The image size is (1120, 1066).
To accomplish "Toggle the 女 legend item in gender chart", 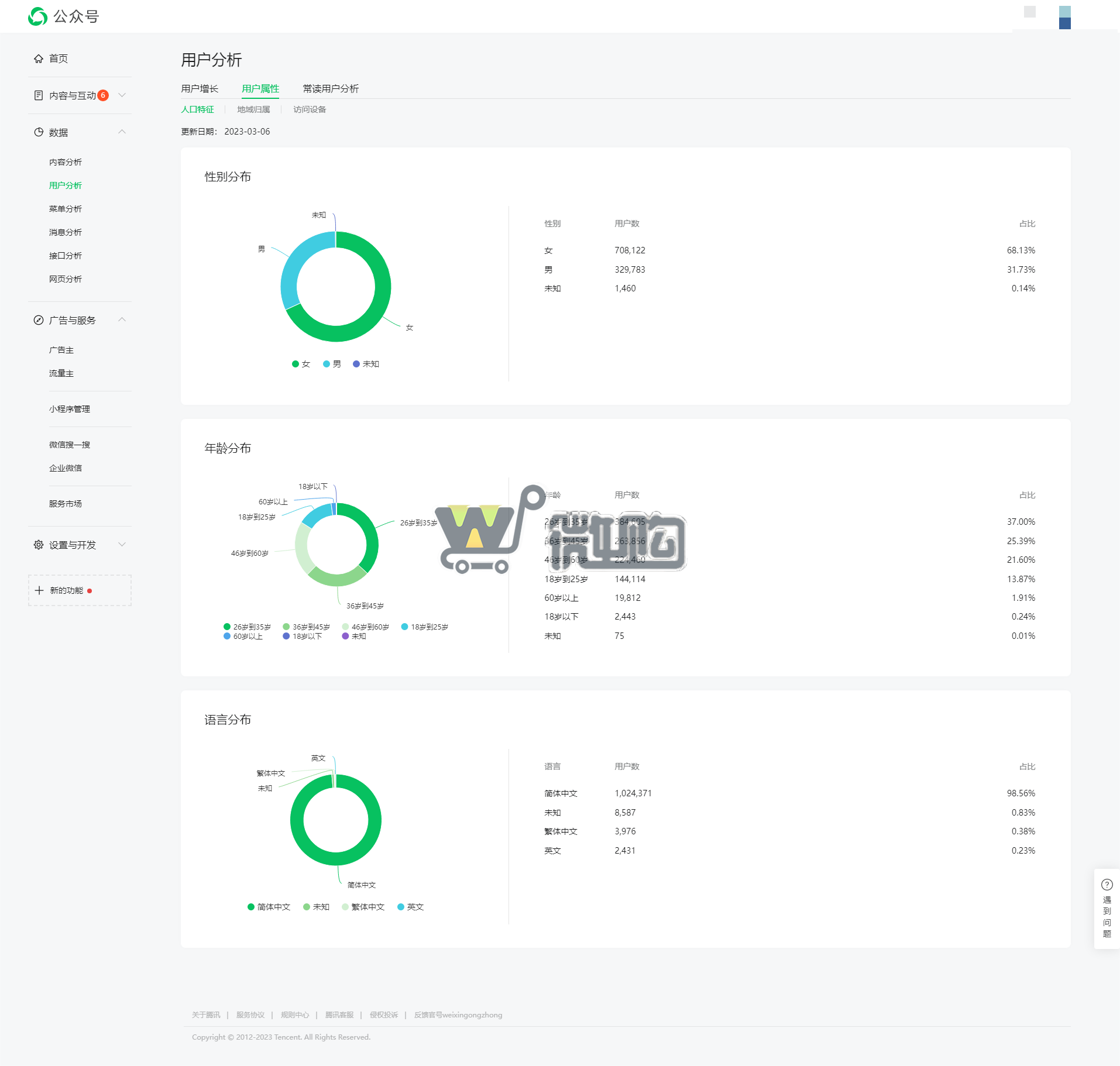I will [301, 364].
